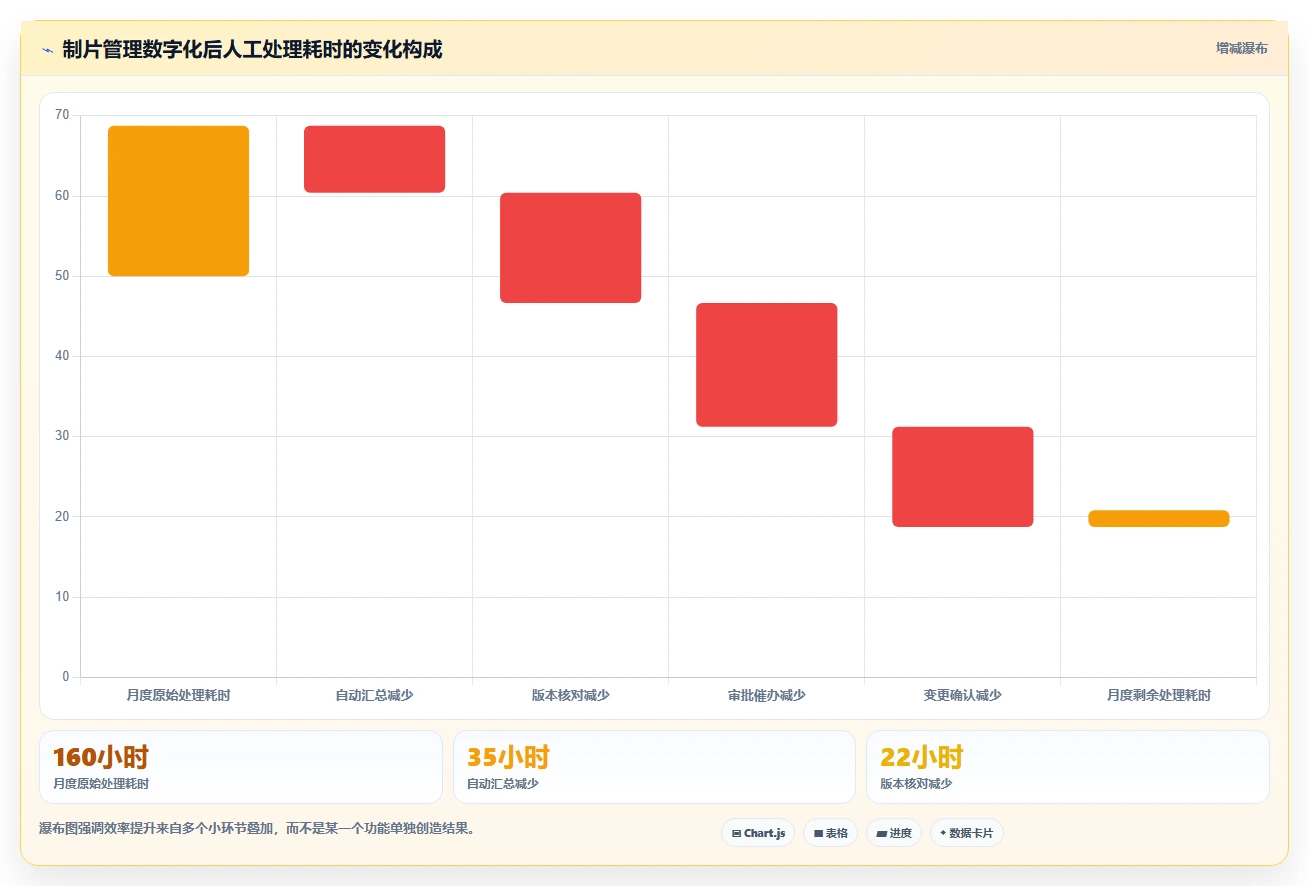Click the x-axis label 月度剩余处理耗时
1309x886 pixels.
[x=1158, y=695]
